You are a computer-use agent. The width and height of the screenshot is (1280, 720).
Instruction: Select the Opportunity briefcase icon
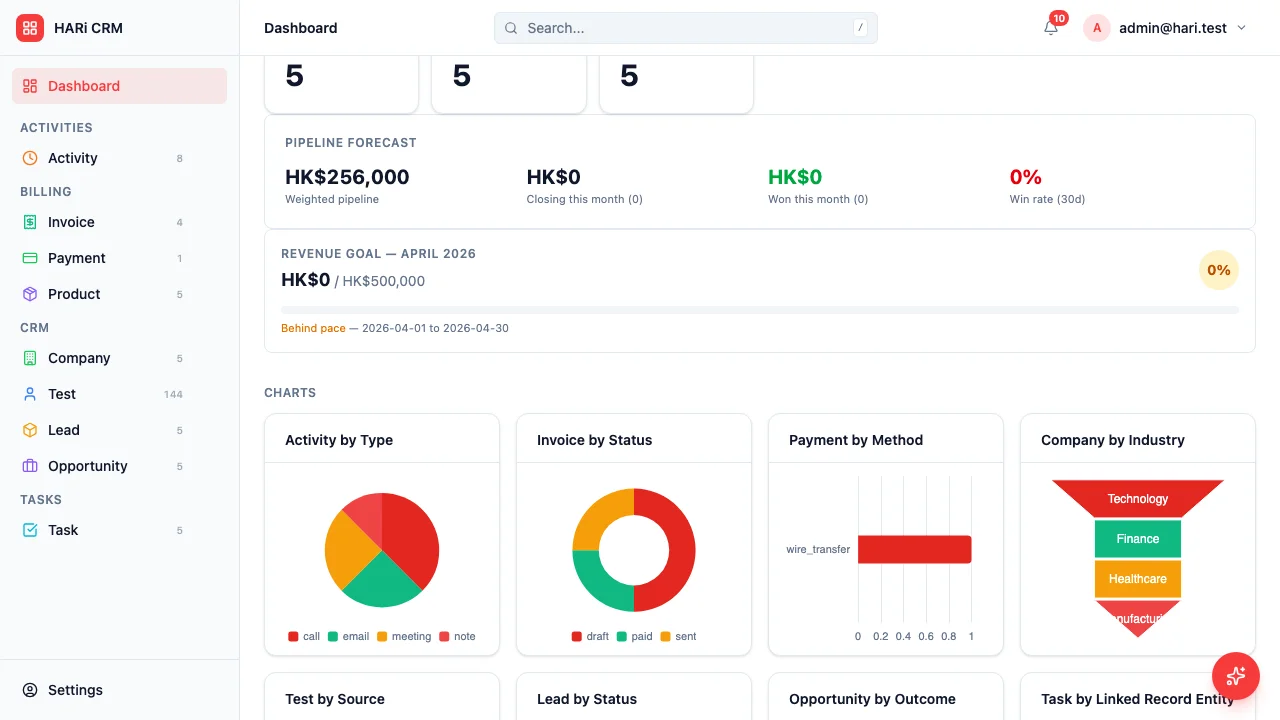(28, 466)
